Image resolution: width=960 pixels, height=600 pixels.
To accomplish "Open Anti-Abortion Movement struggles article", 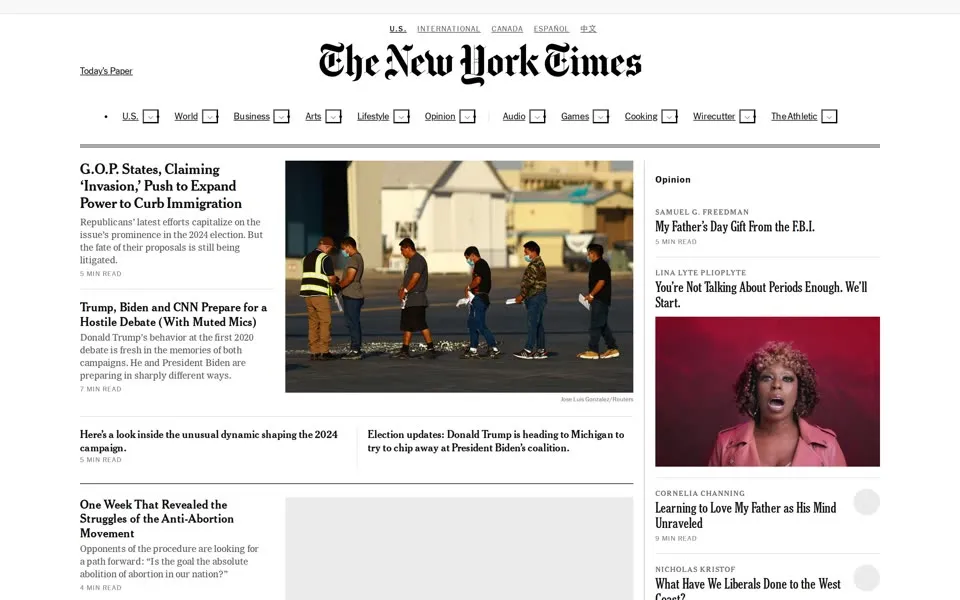I will 157,519.
